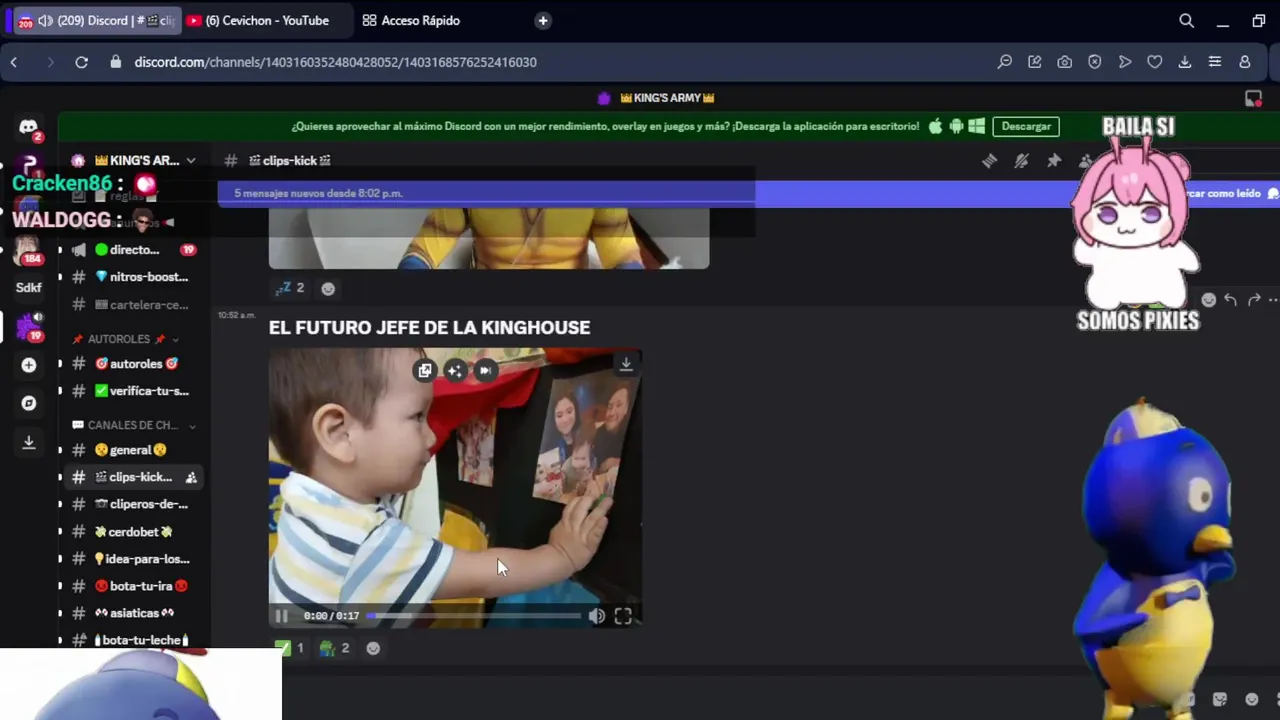Add page to favorites heart icon
1280x720 pixels.
[1155, 62]
